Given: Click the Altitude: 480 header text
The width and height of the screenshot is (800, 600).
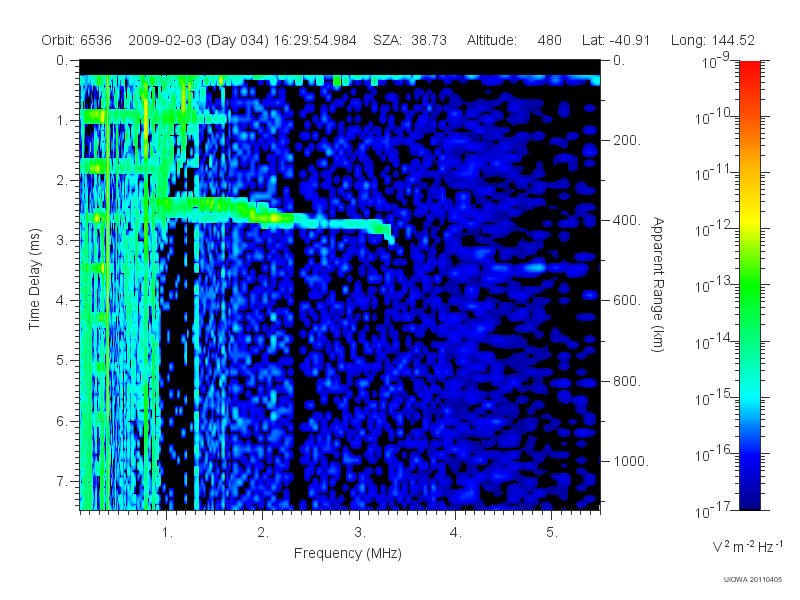Looking at the screenshot, I should 514,40.
